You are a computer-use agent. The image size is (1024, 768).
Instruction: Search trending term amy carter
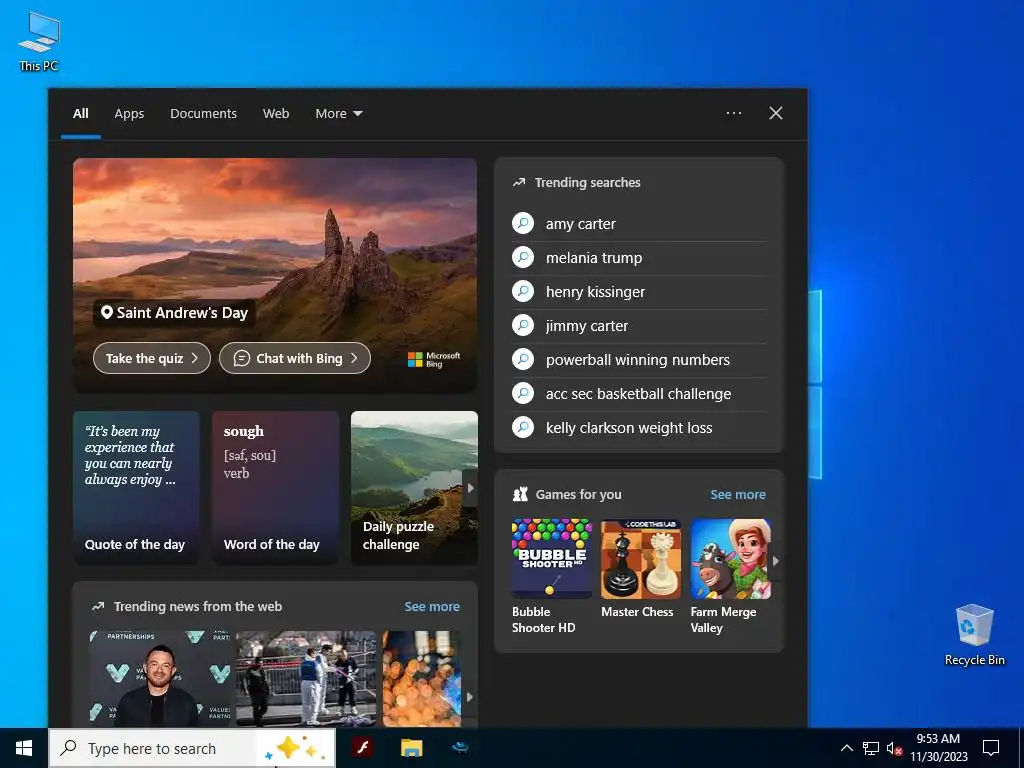click(x=639, y=224)
